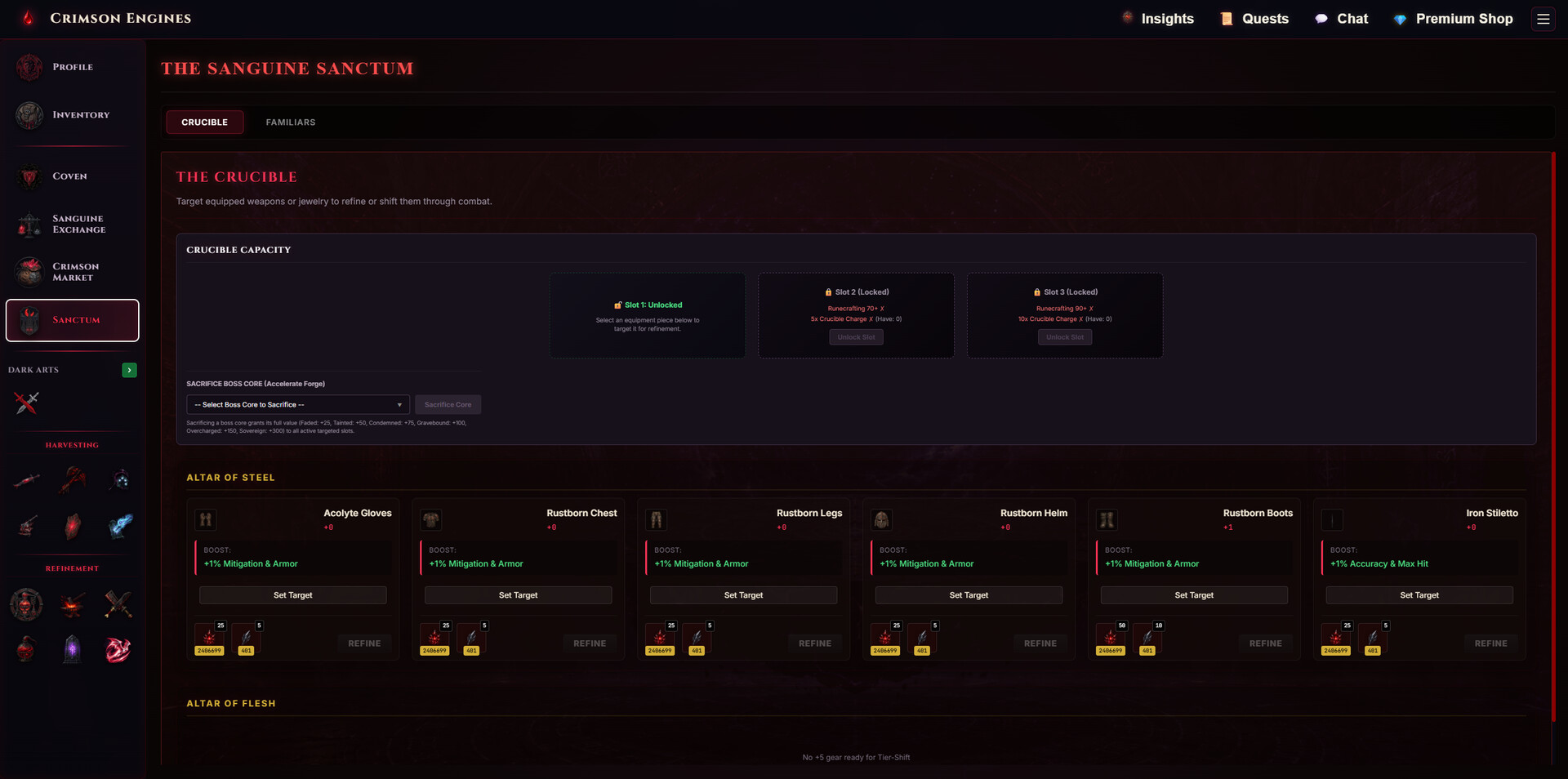Open Chat from the top bar
Screen dimensions: 1568x779
click(x=1341, y=19)
